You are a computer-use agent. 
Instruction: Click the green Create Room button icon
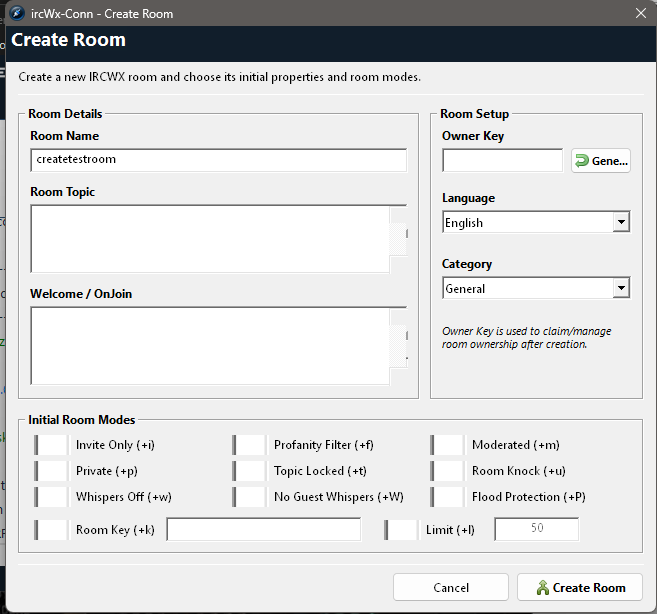[543, 588]
